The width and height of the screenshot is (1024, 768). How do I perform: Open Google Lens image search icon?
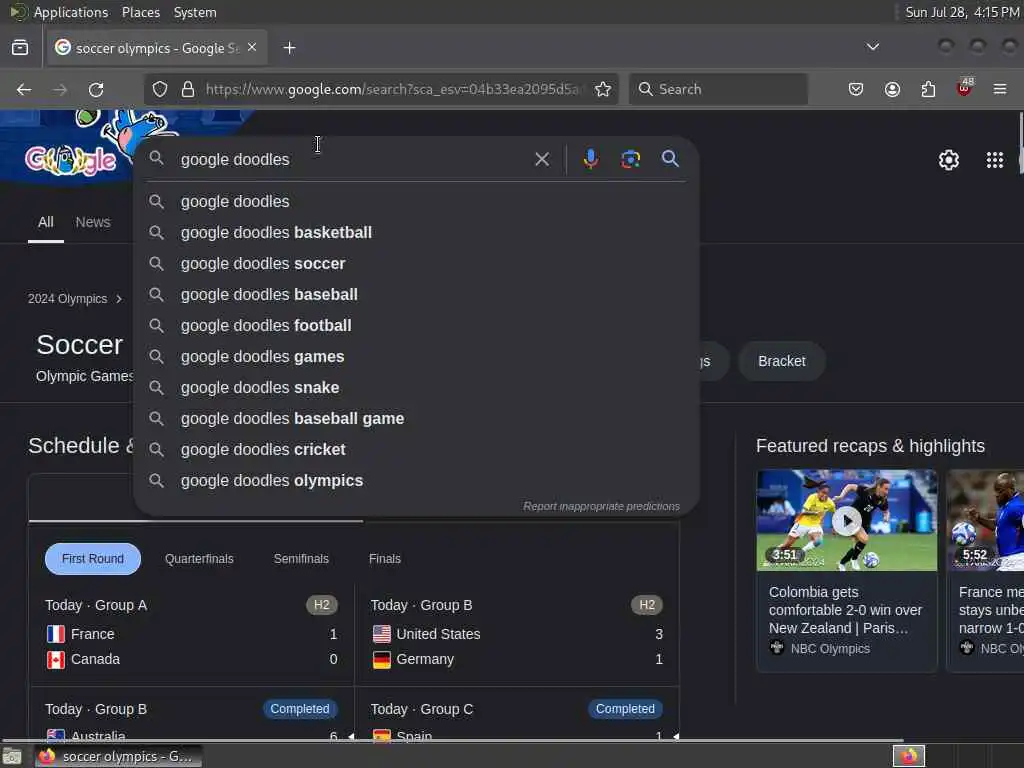[x=630, y=159]
